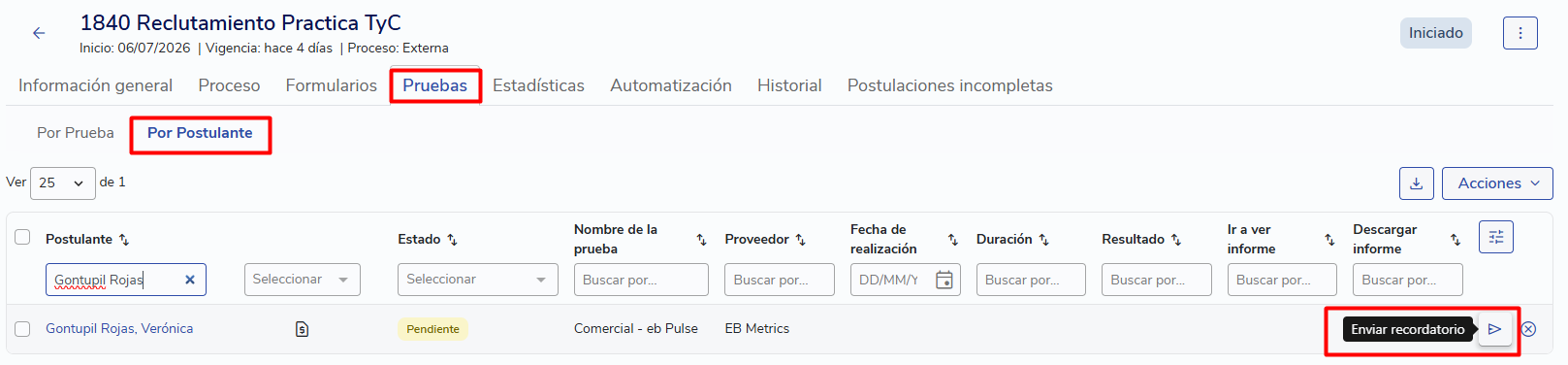Open calendar icon in Fecha de realización
Image resolution: width=1568 pixels, height=365 pixels.
[x=944, y=280]
